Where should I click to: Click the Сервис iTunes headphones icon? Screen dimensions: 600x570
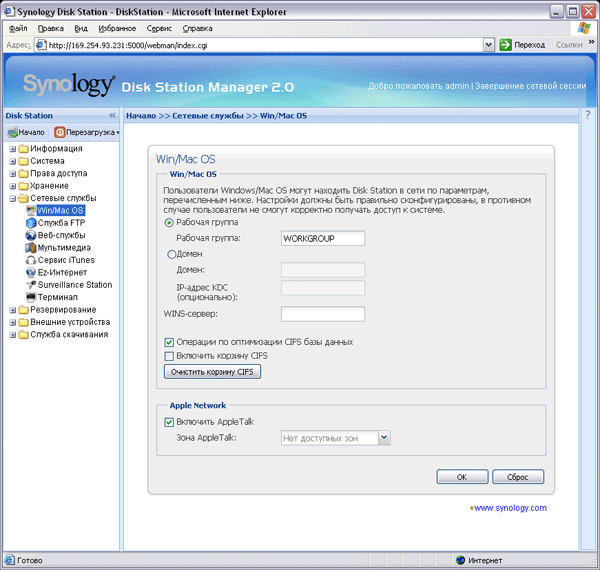click(31, 260)
